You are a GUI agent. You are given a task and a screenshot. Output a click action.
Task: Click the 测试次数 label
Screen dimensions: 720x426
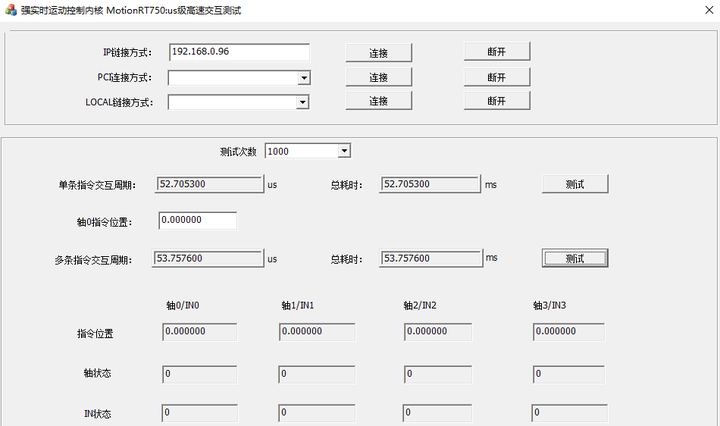point(238,152)
